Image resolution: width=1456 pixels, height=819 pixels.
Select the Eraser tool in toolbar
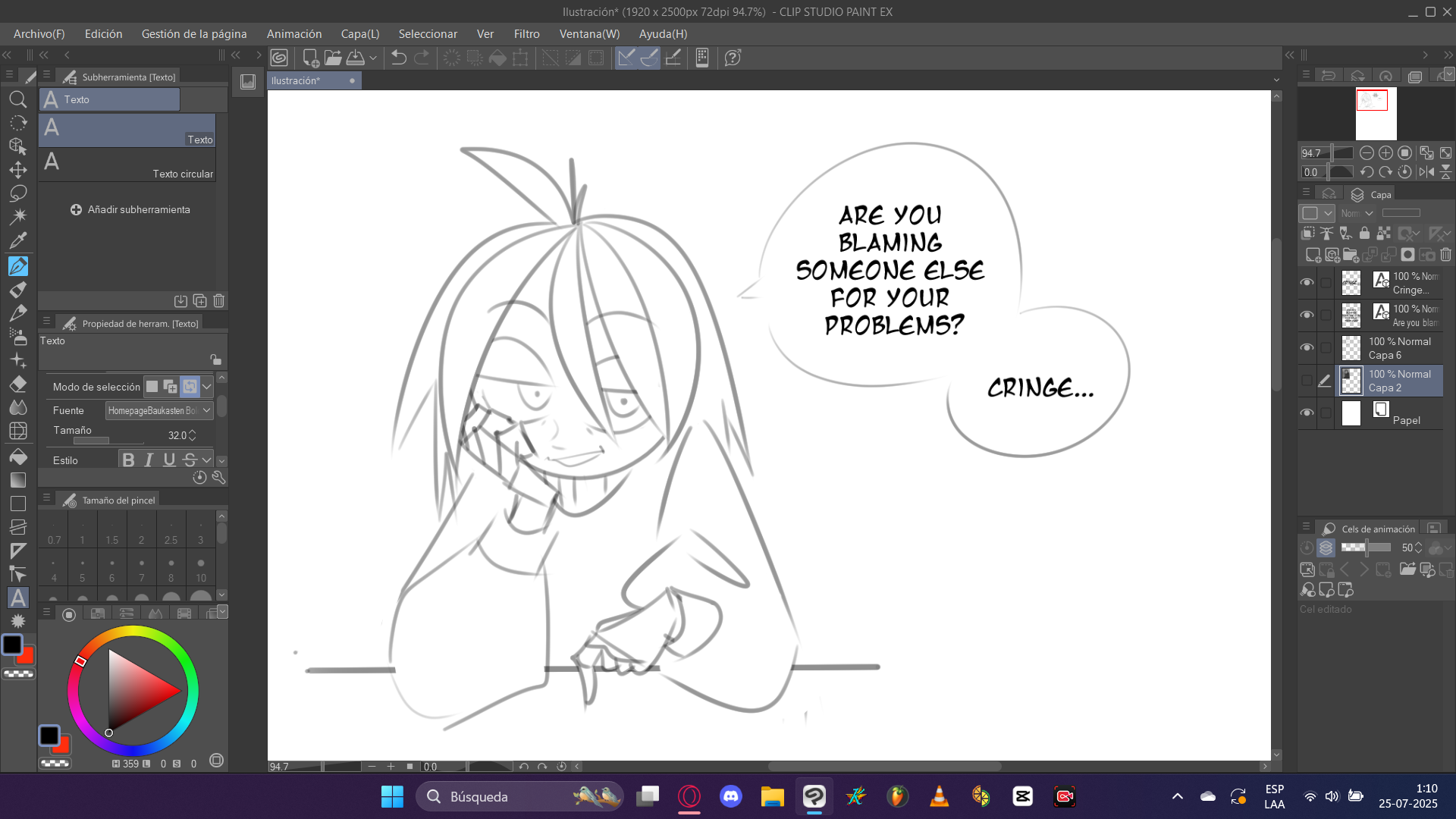18,384
